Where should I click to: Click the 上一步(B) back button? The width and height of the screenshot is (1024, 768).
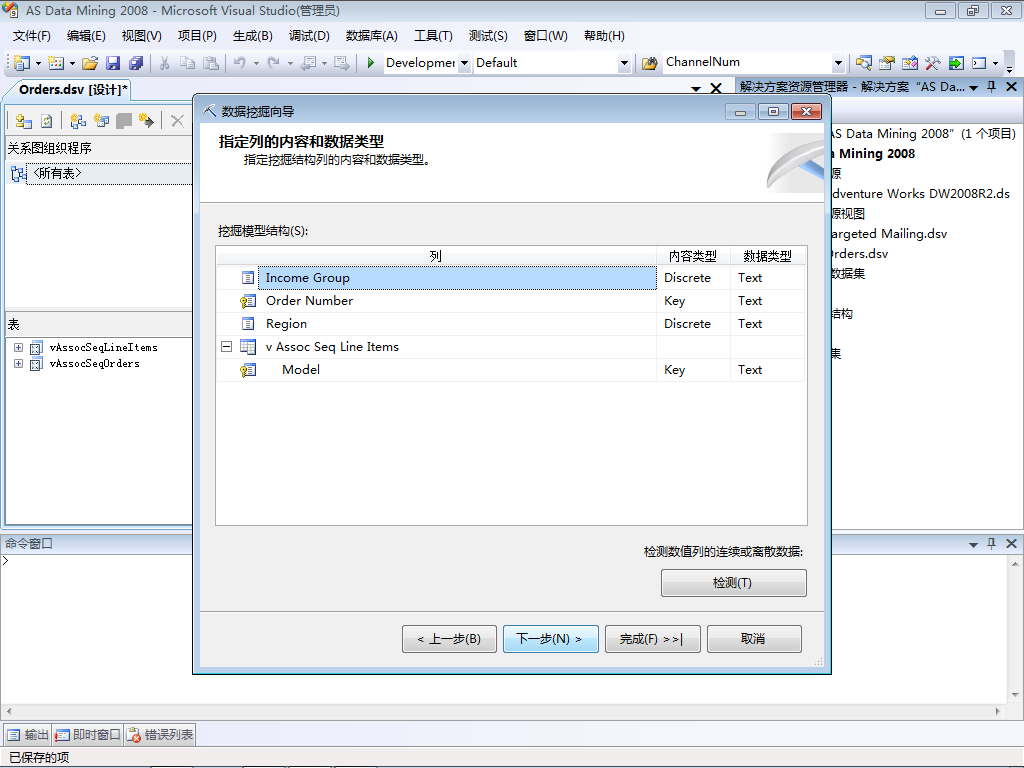click(449, 639)
